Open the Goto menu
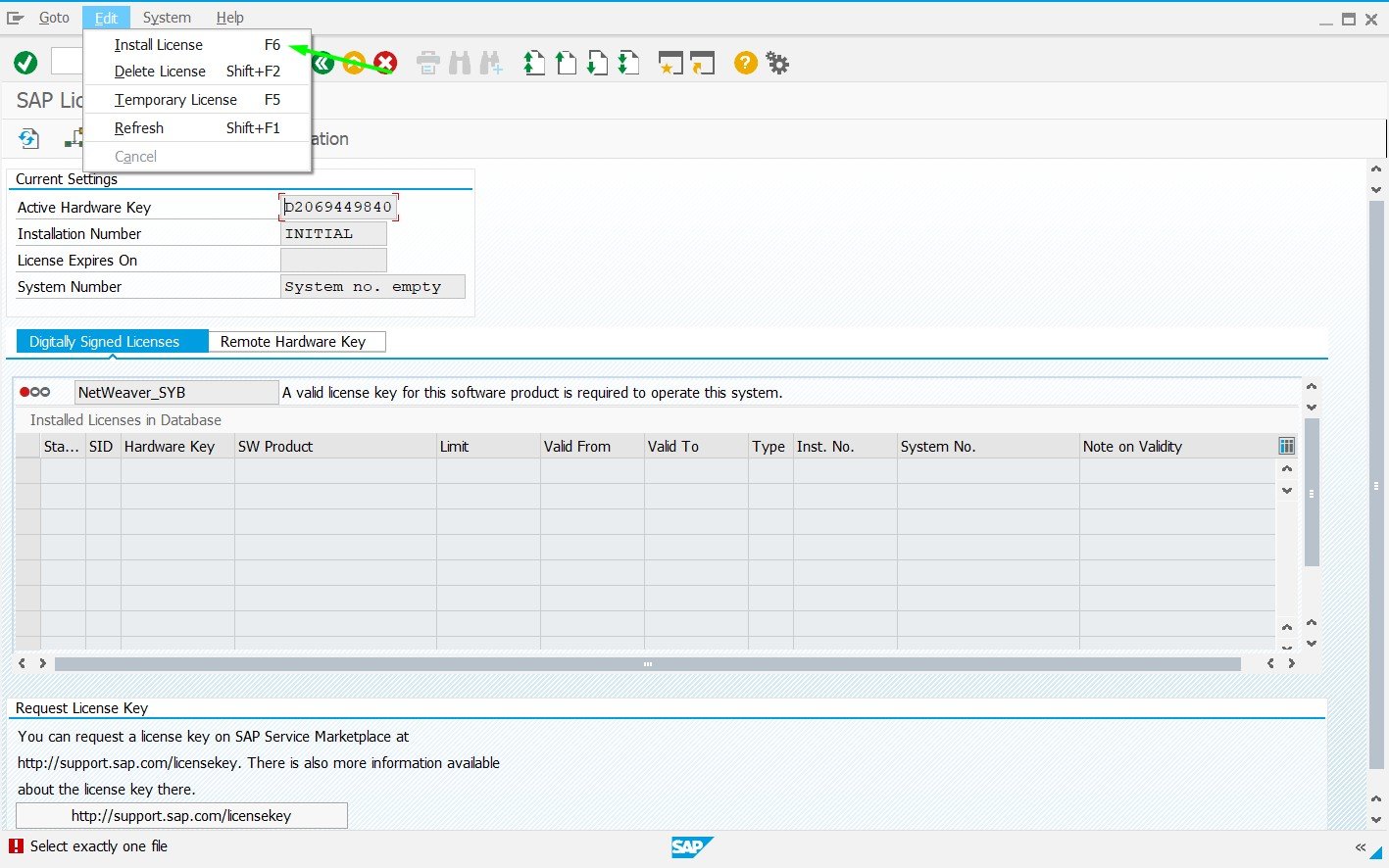 tap(54, 18)
